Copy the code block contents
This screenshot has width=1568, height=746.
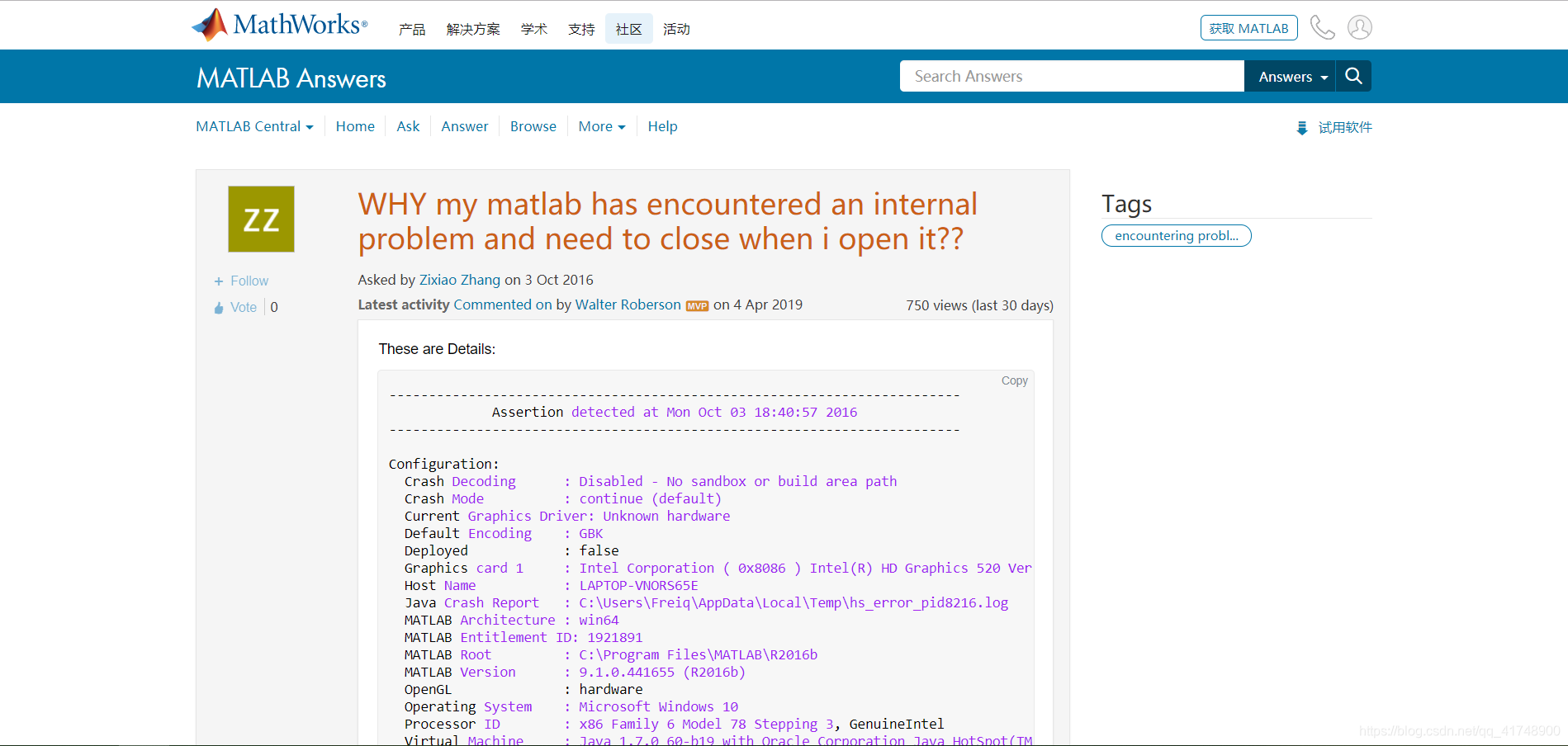click(x=1014, y=380)
